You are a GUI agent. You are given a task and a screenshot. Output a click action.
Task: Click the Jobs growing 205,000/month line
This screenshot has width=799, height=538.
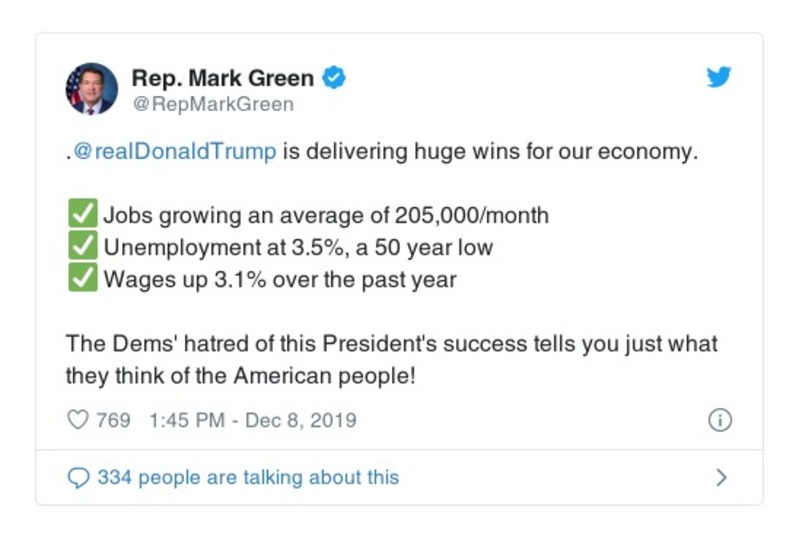click(x=326, y=215)
